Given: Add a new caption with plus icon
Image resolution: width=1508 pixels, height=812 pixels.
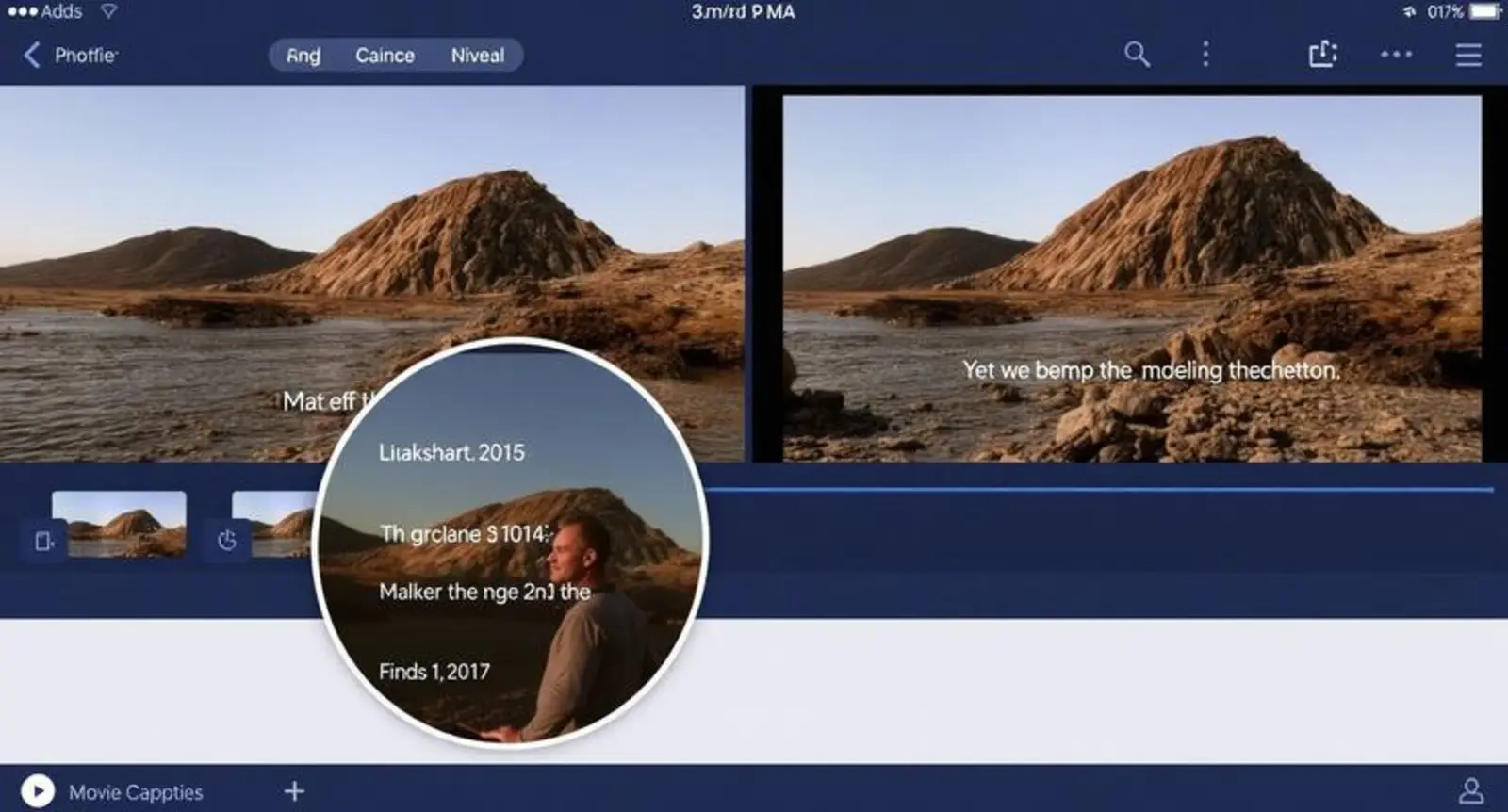Looking at the screenshot, I should coord(294,790).
